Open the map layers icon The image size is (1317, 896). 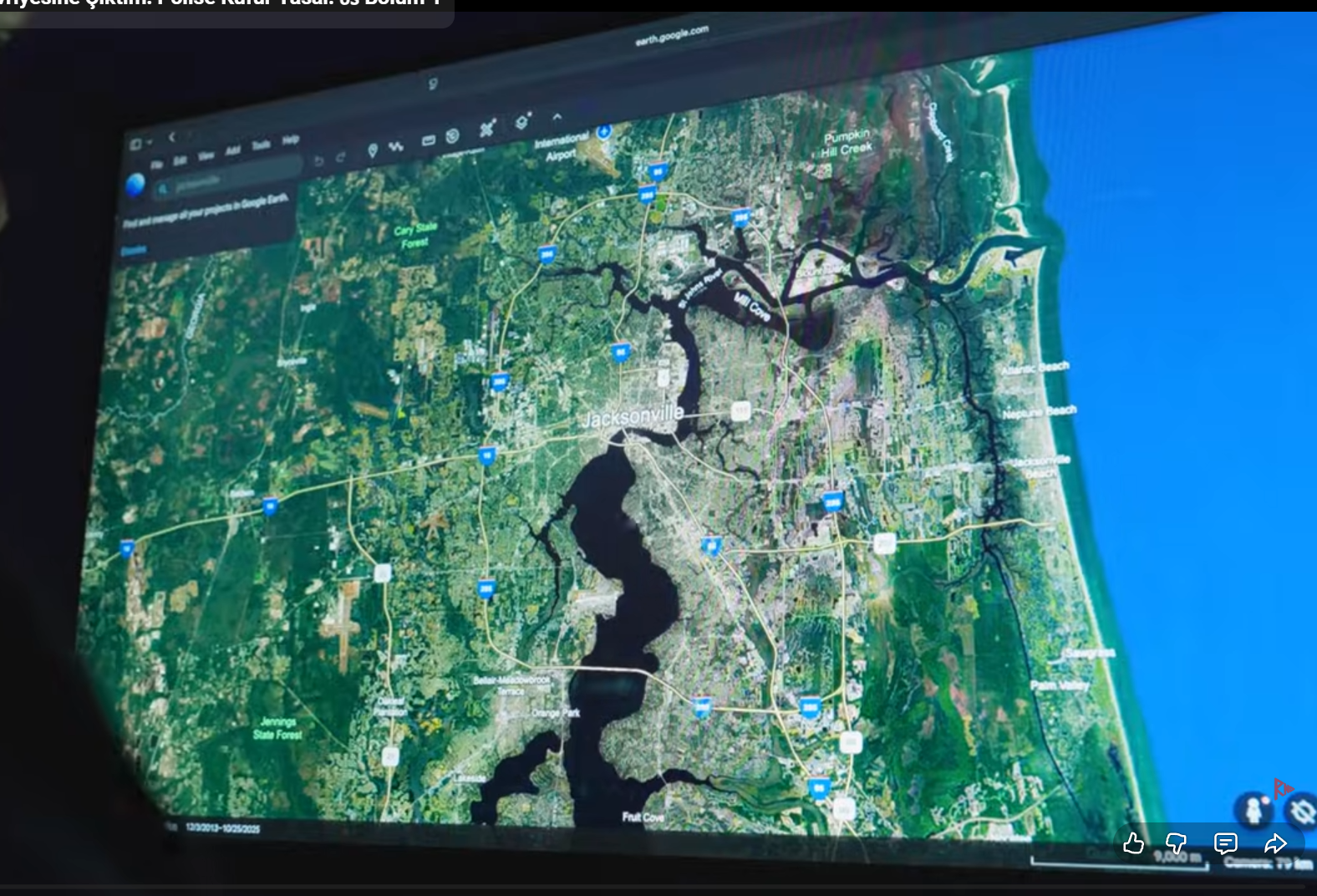(x=522, y=122)
